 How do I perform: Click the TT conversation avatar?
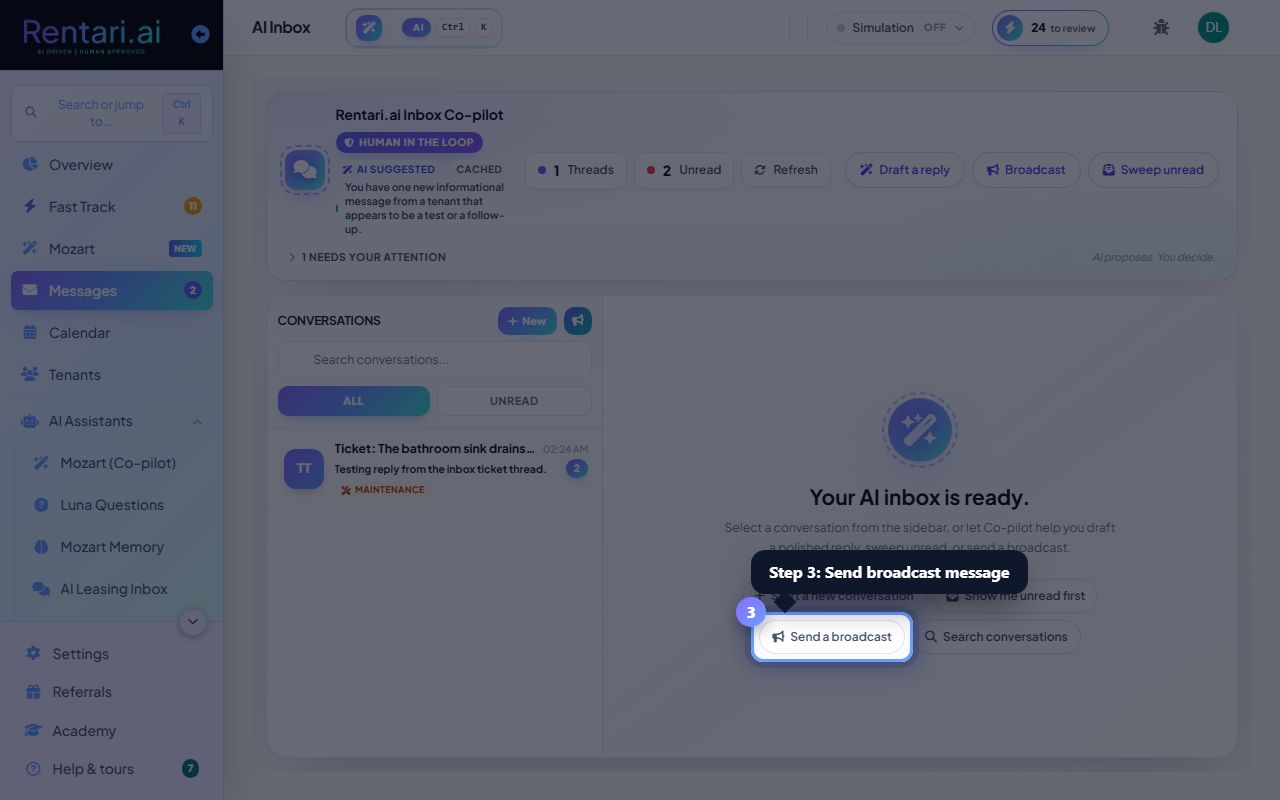click(x=304, y=469)
